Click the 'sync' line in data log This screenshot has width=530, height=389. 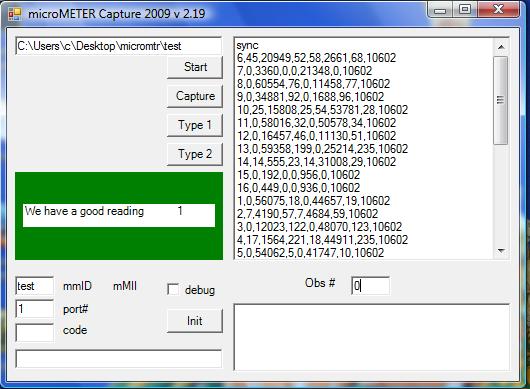tap(247, 45)
